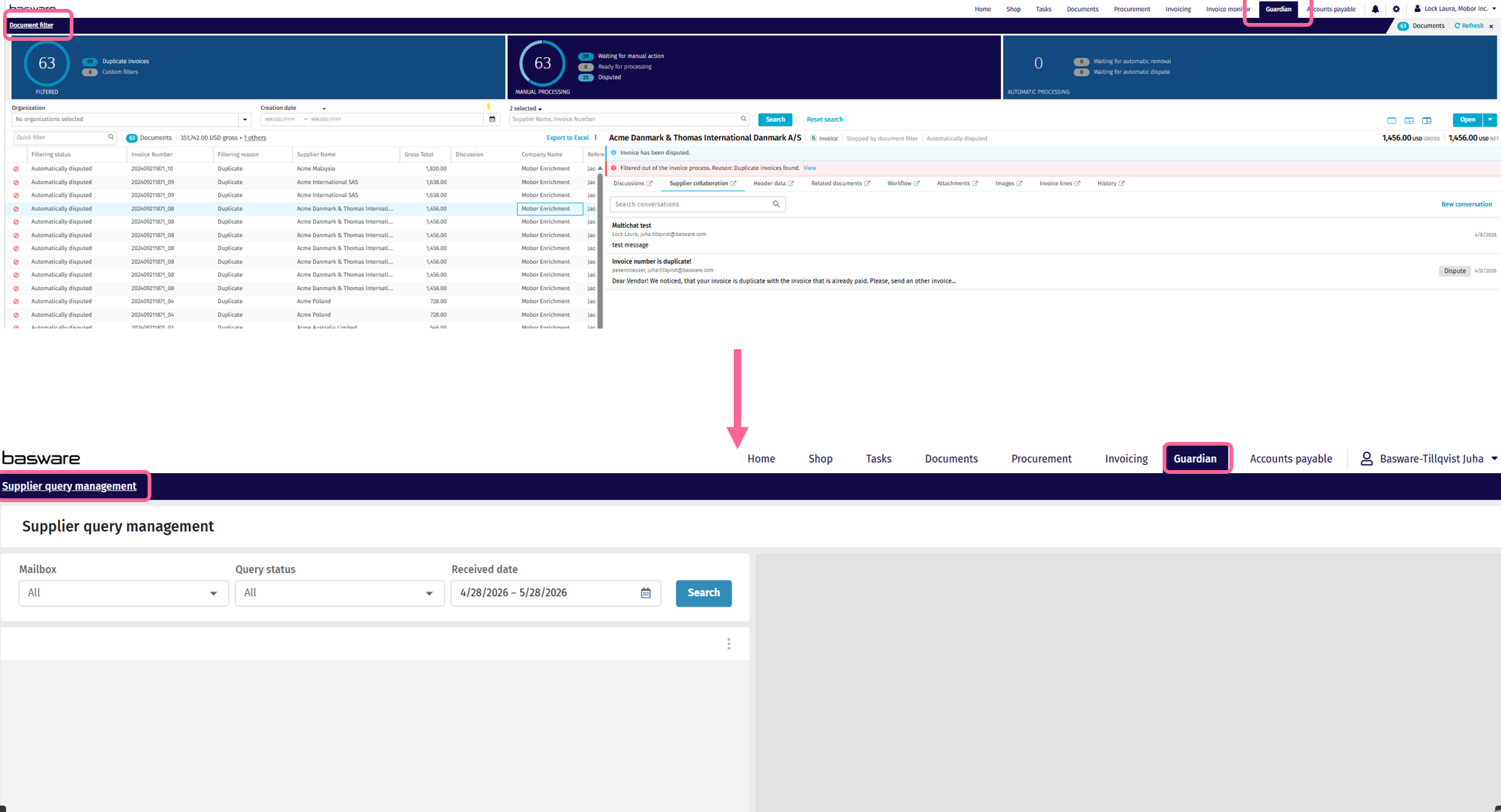Screen dimensions: 1501x812
Task: Click Search button in Supplier query management
Action: click(703, 593)
